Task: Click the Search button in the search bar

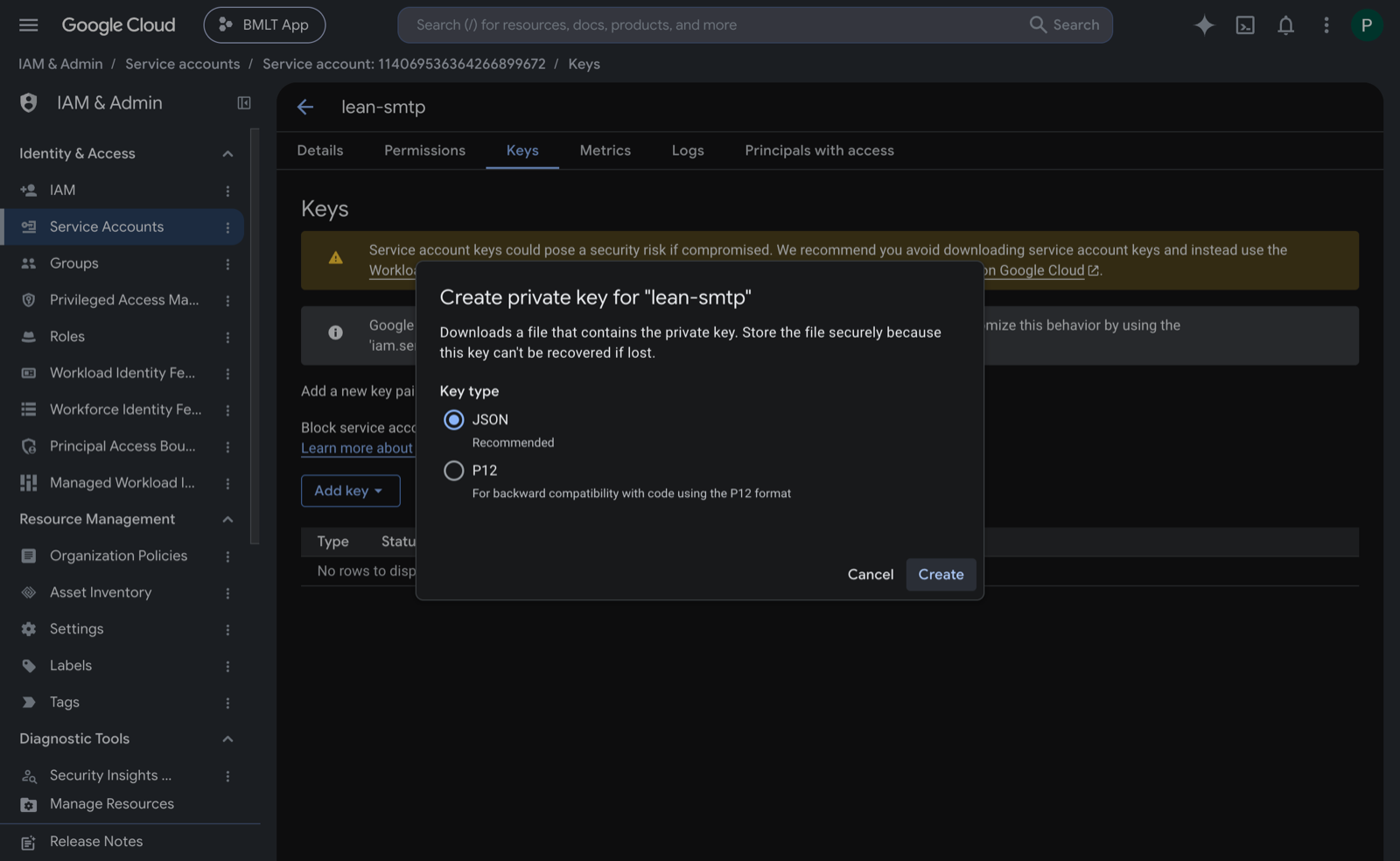Action: [1064, 25]
